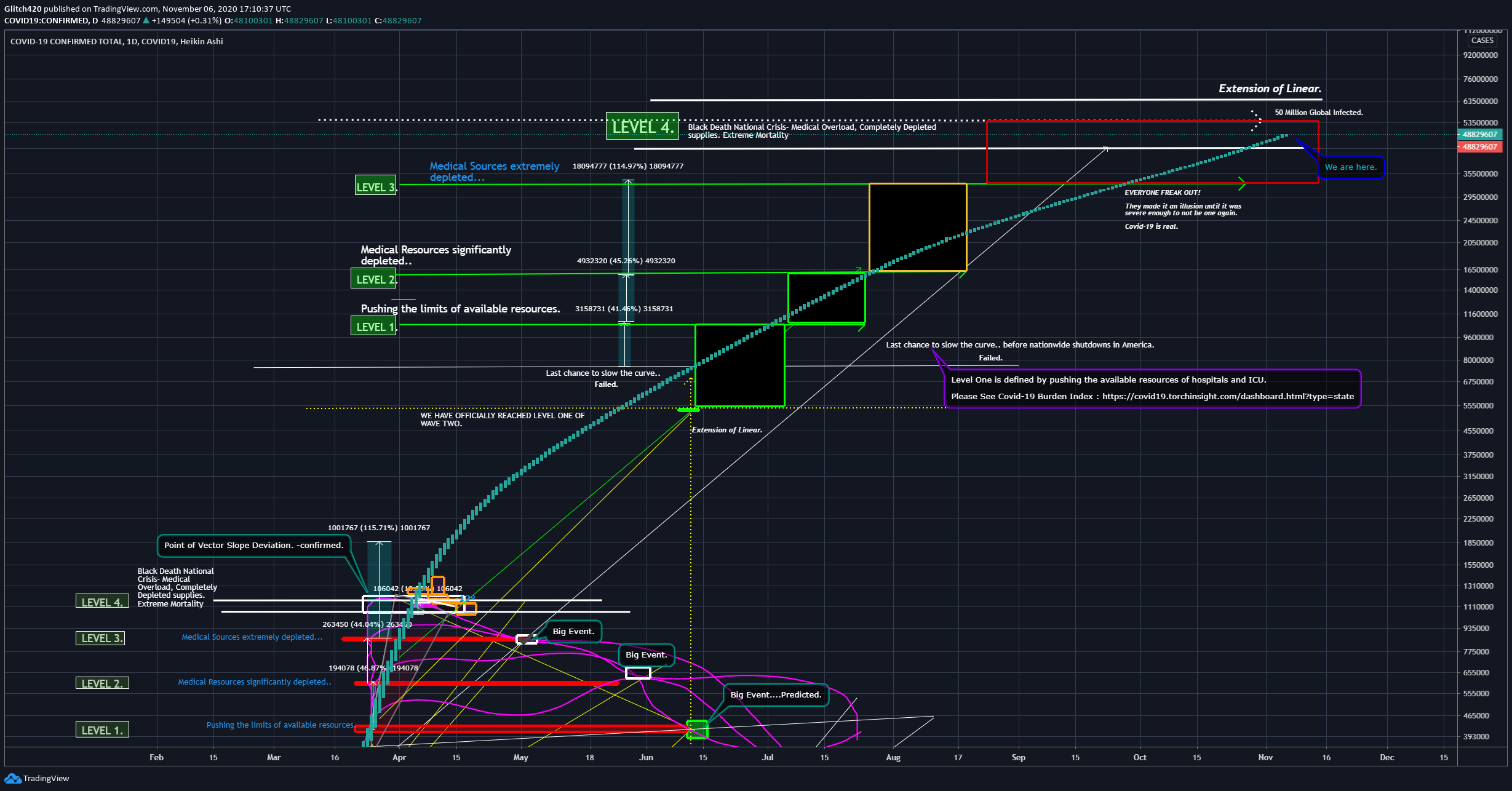1512x791 pixels.
Task: Select the '50 Million Global Infected.' annotation
Action: point(1319,113)
